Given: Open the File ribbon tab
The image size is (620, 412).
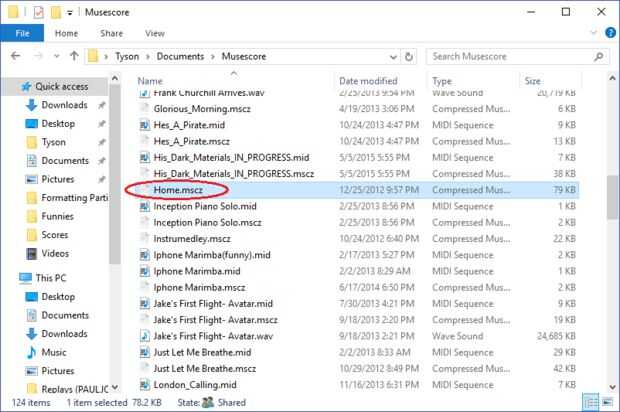Looking at the screenshot, I should (x=22, y=33).
